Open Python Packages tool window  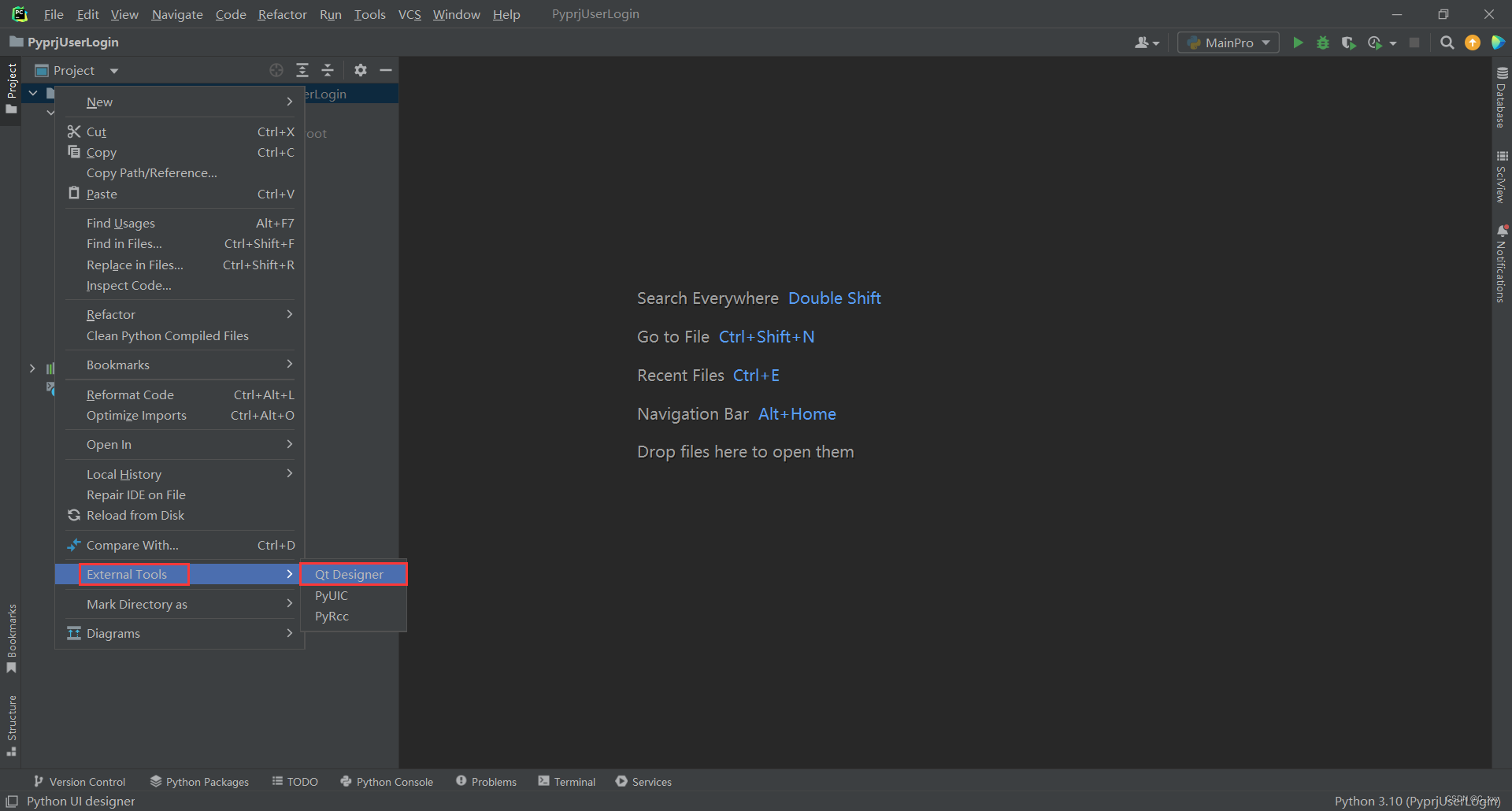(x=199, y=781)
